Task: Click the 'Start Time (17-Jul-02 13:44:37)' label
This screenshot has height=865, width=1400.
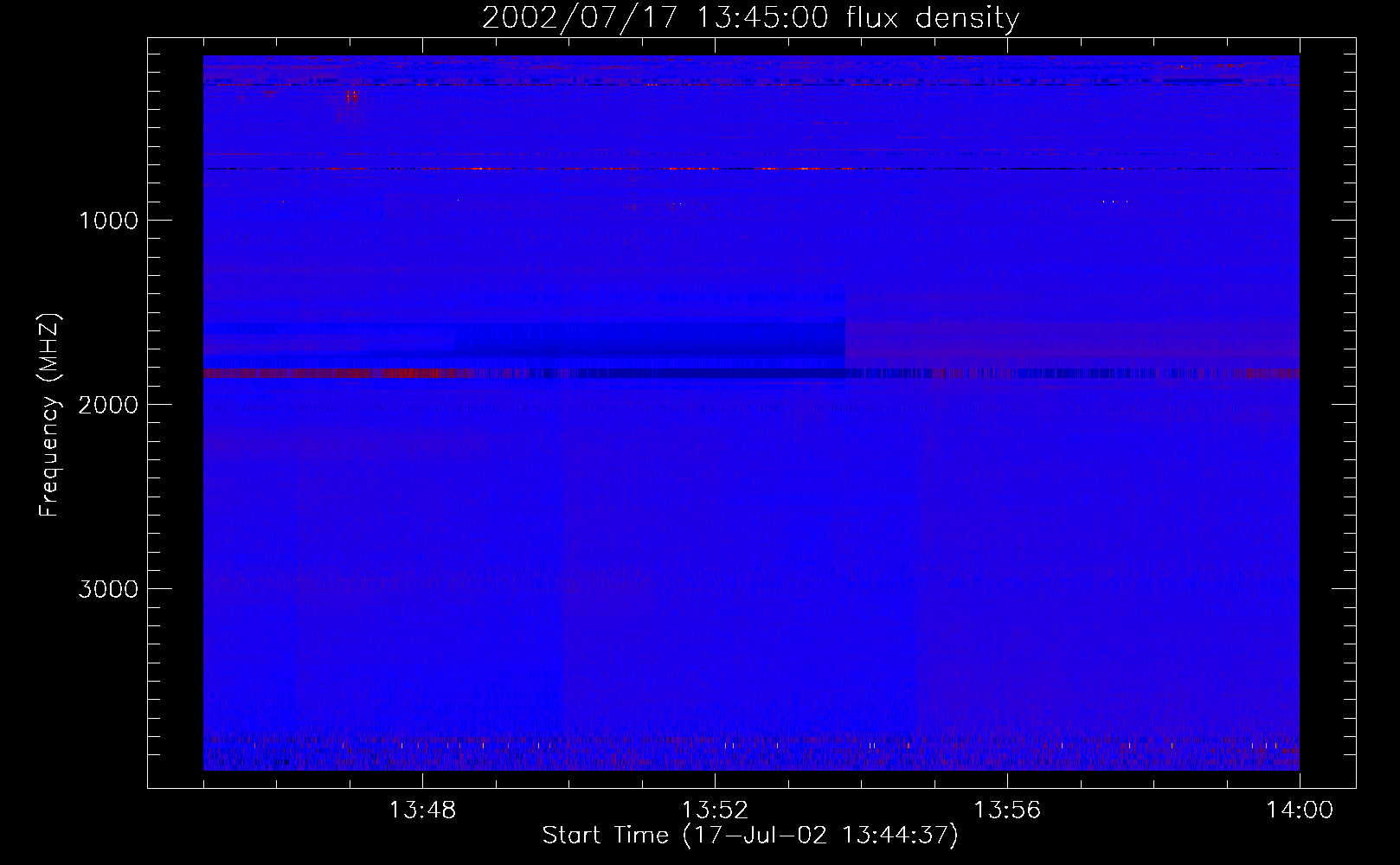Action: point(750,836)
